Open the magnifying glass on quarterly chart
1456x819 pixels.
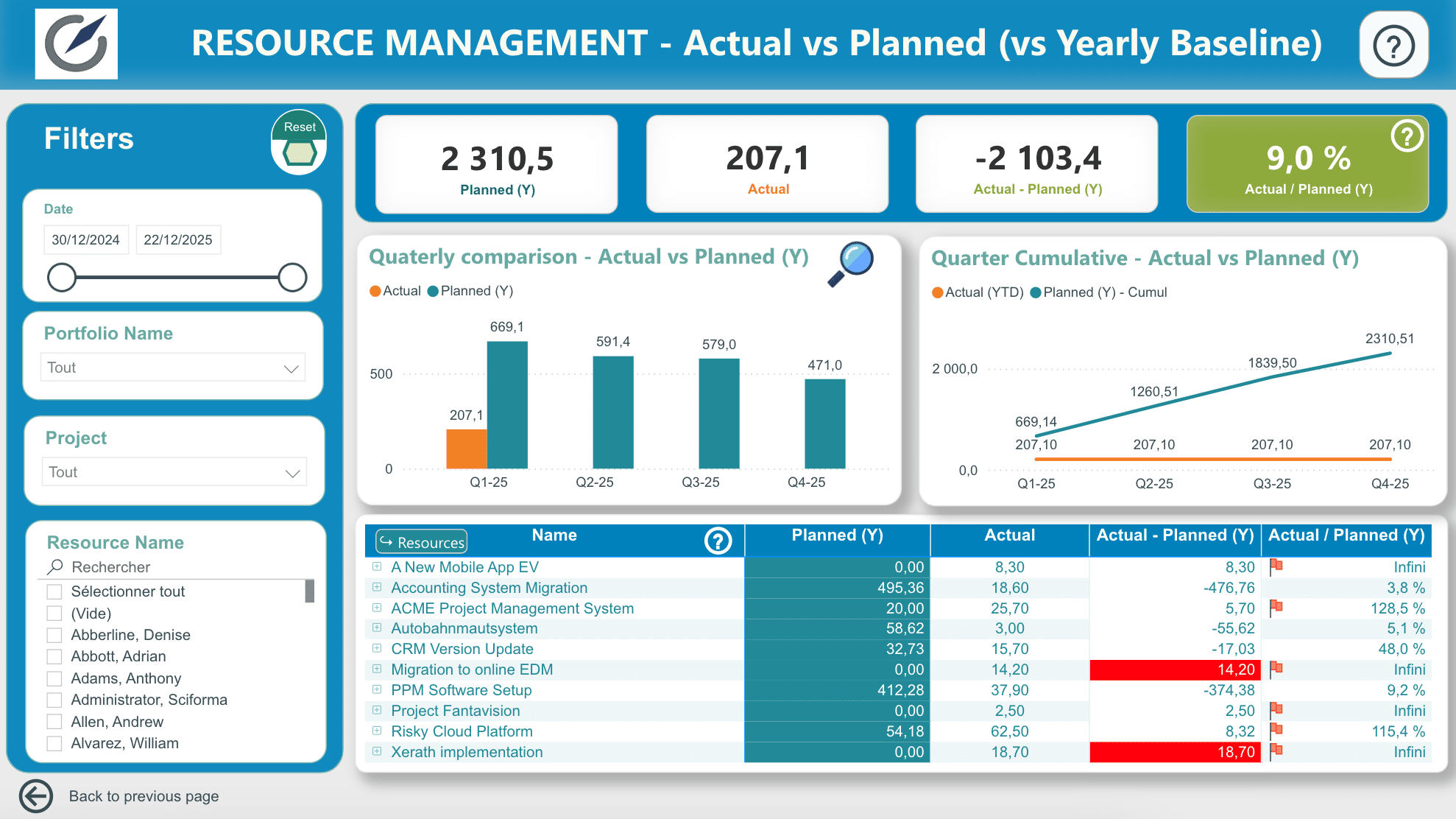pos(851,264)
